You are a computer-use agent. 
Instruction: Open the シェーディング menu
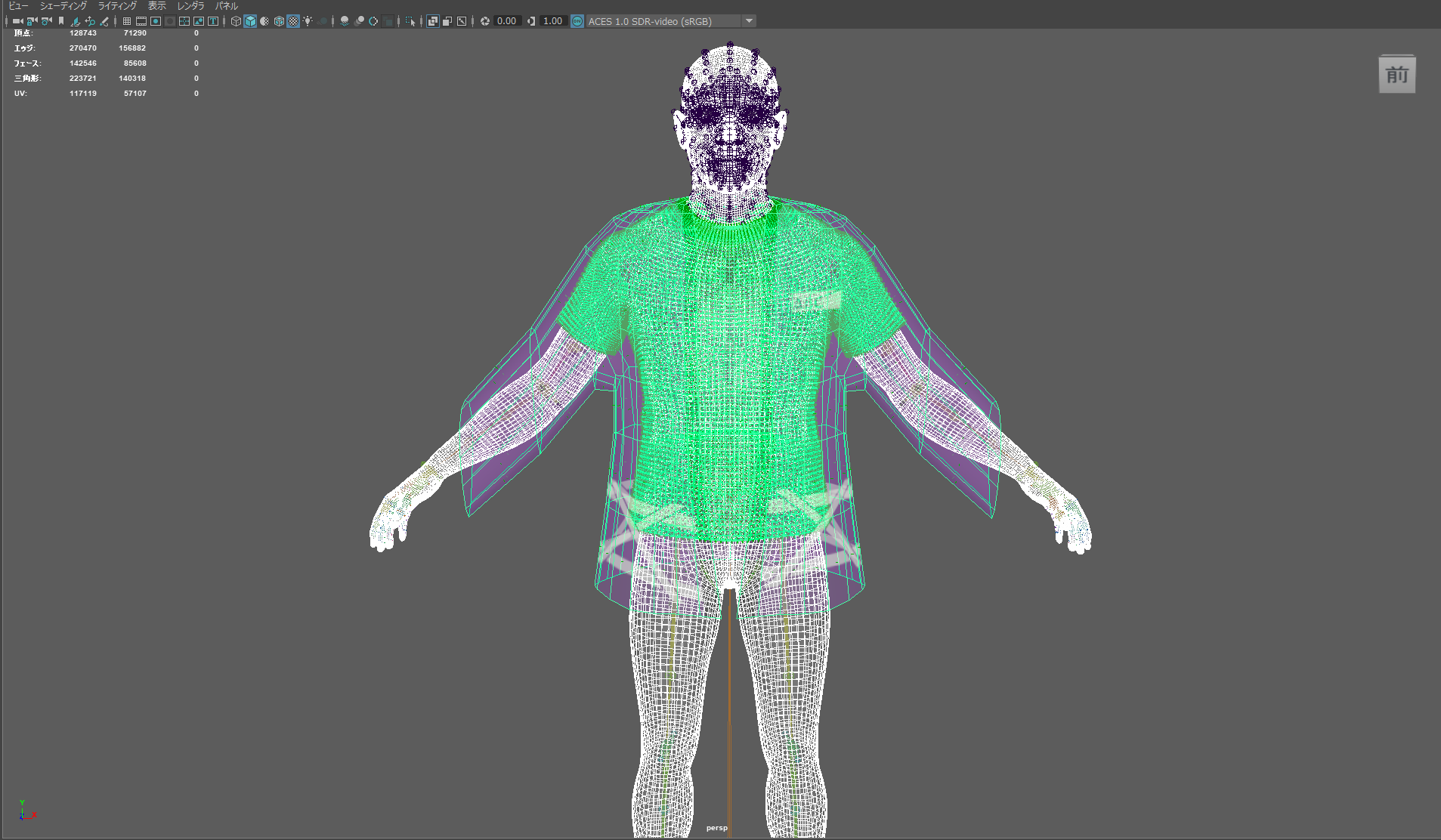click(x=63, y=5)
